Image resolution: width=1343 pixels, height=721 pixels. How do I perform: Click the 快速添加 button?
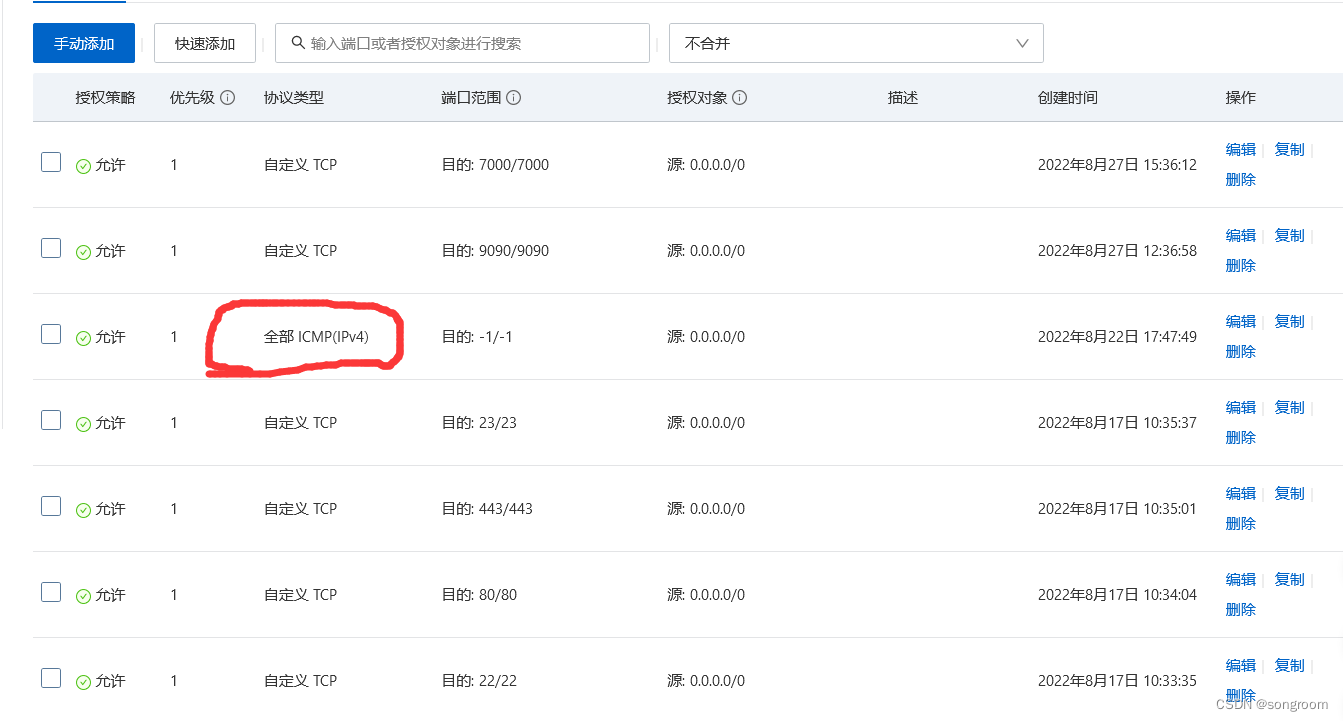(x=205, y=43)
